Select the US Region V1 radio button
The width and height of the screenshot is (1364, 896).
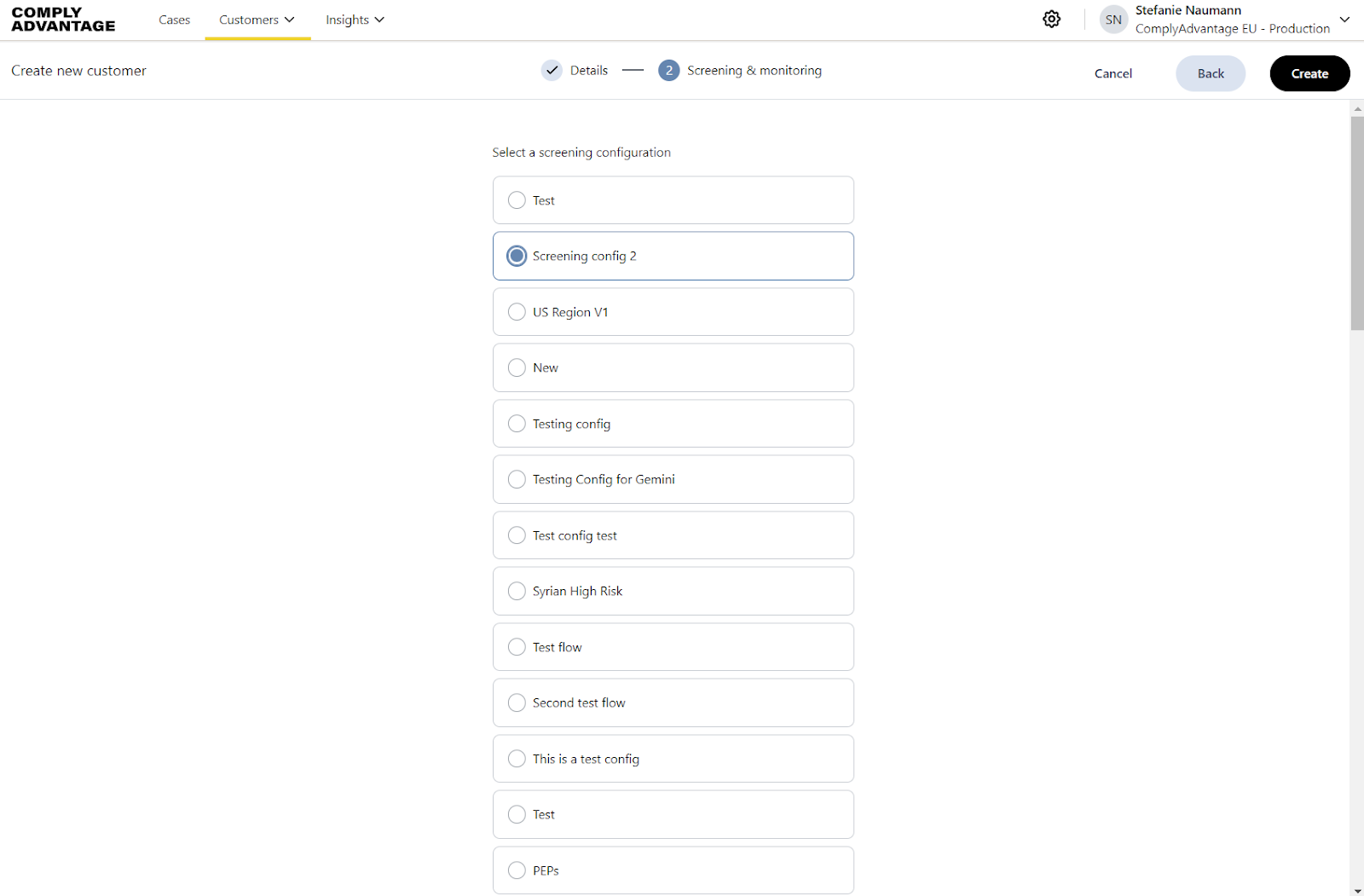(517, 312)
